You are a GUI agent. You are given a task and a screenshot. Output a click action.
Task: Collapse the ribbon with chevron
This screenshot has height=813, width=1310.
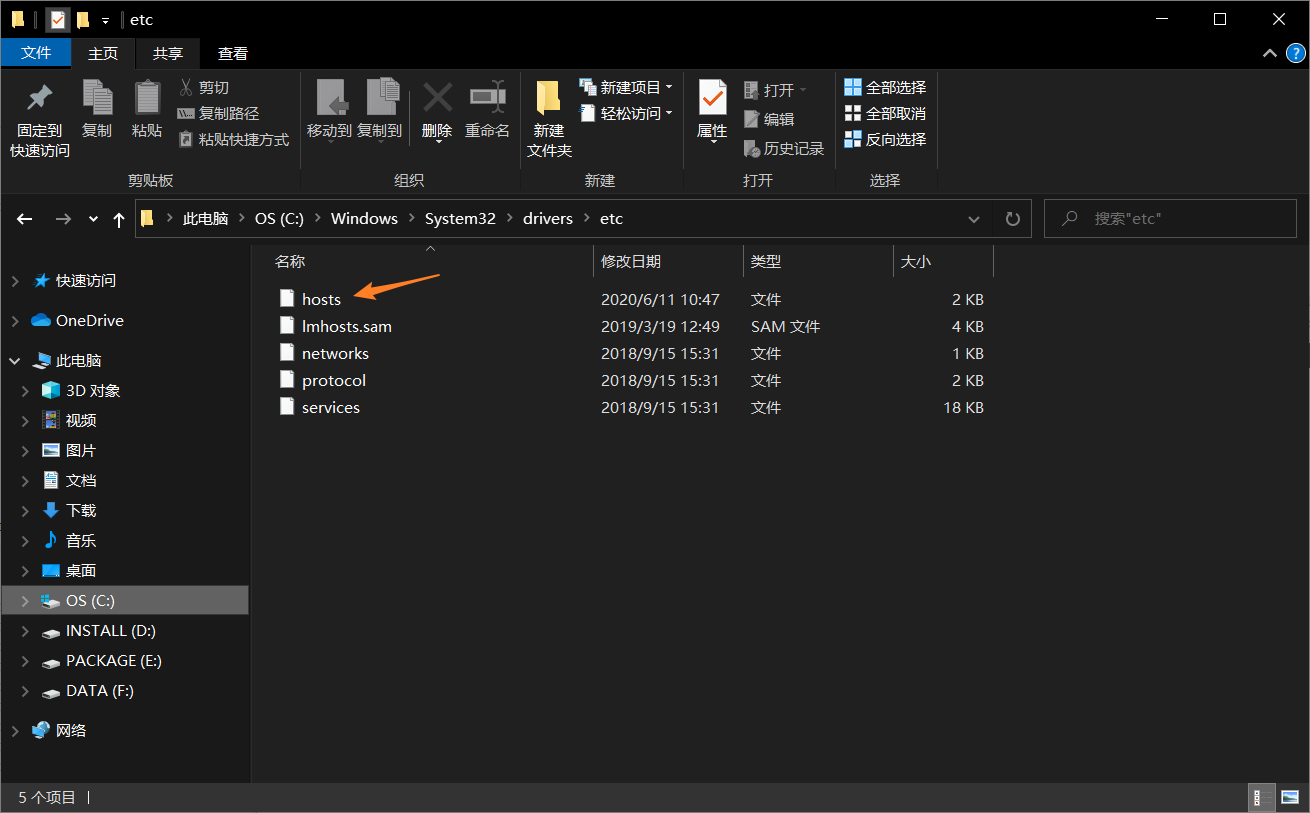(x=1270, y=54)
